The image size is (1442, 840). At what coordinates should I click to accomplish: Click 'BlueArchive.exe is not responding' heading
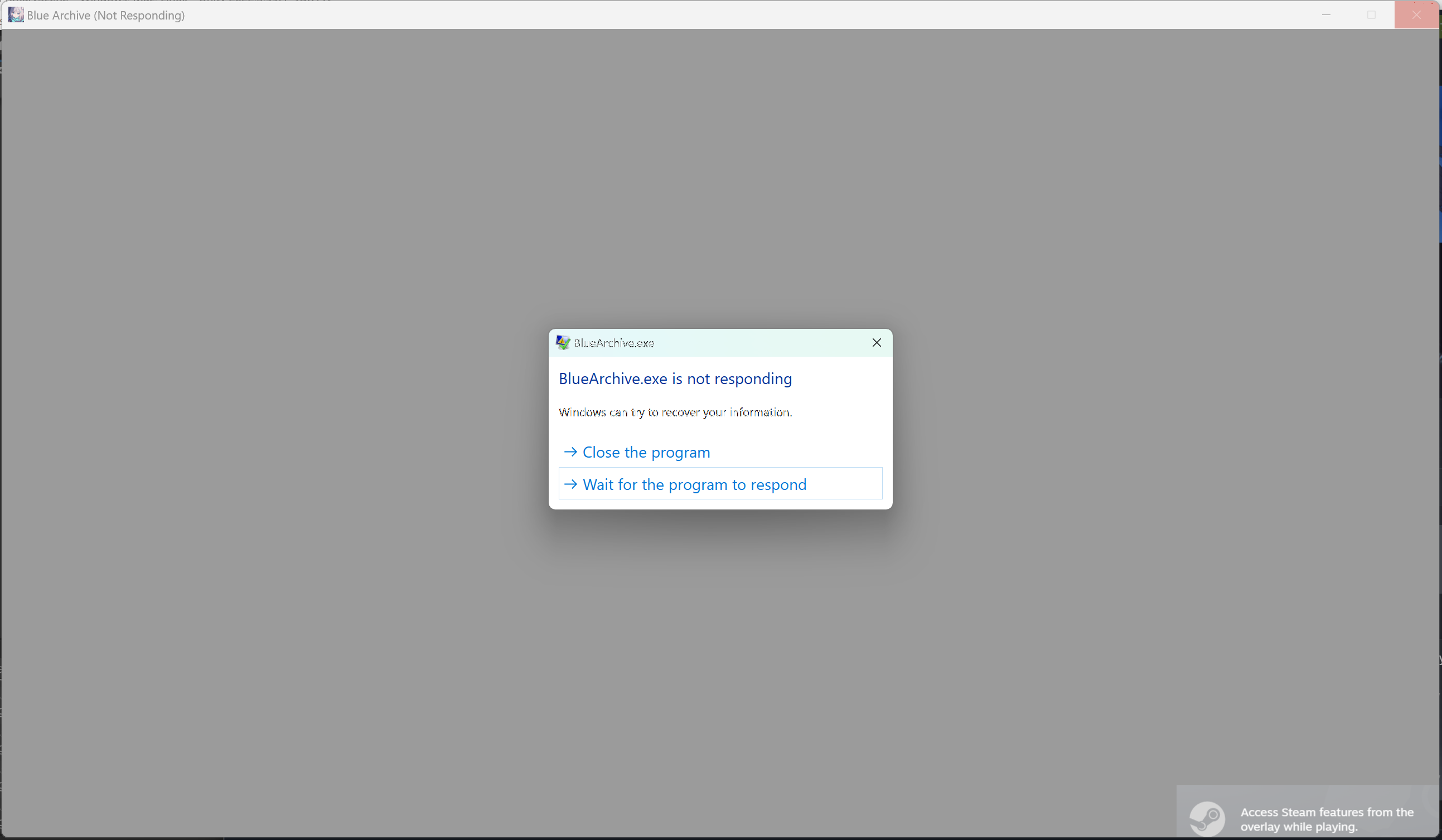675,378
